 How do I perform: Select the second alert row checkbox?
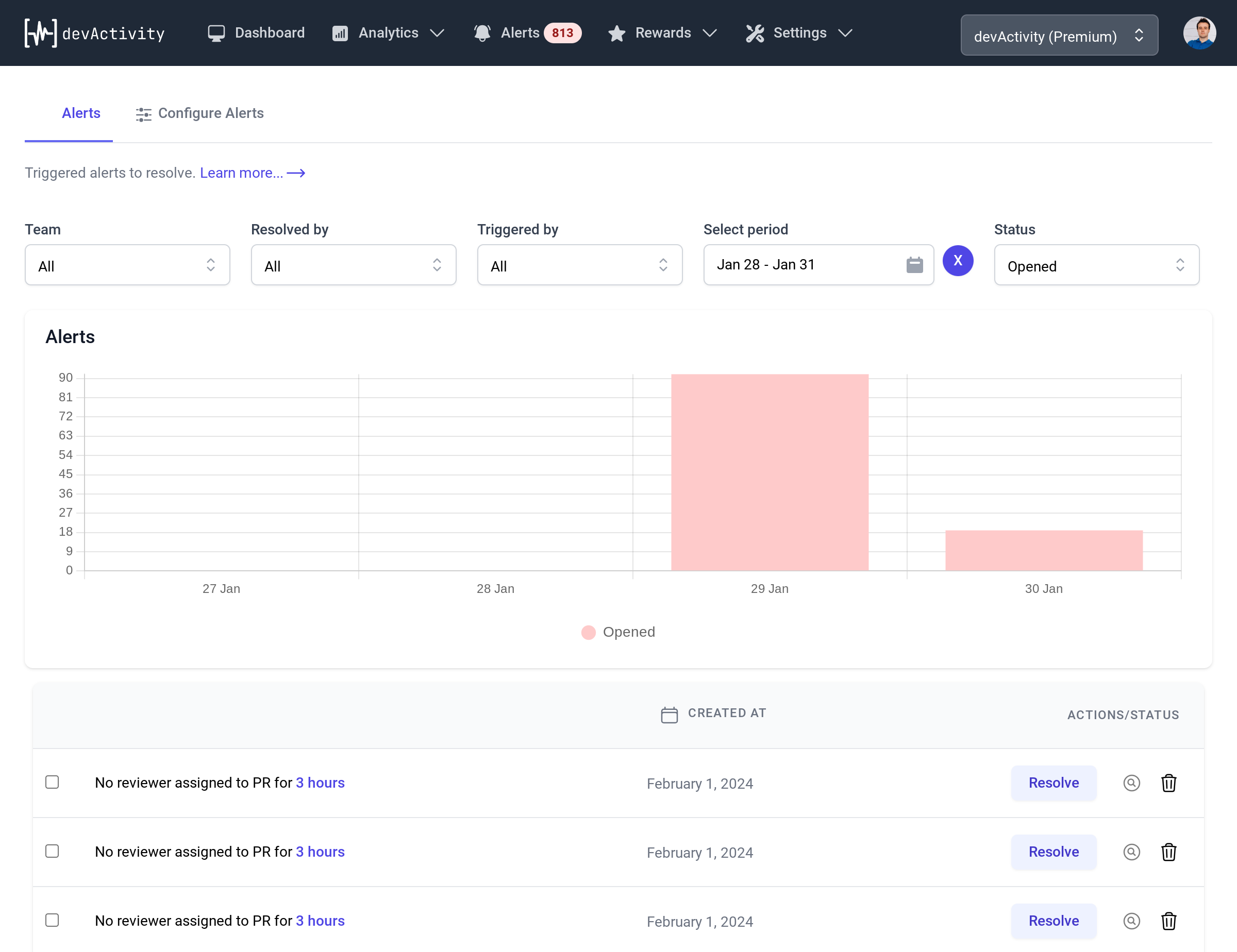52,851
